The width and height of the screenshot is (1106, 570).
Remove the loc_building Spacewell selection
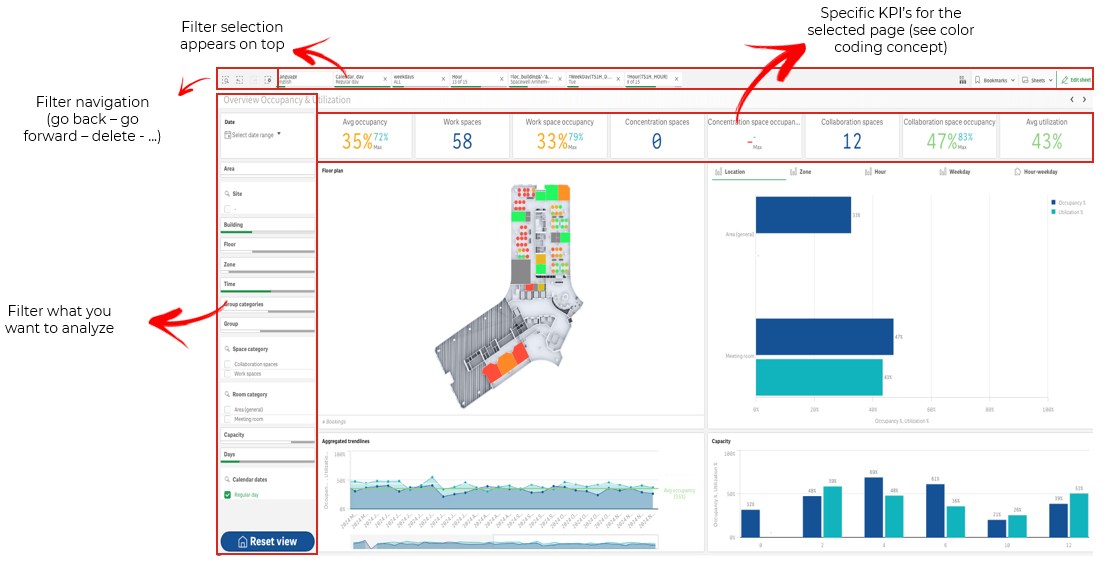pos(560,79)
